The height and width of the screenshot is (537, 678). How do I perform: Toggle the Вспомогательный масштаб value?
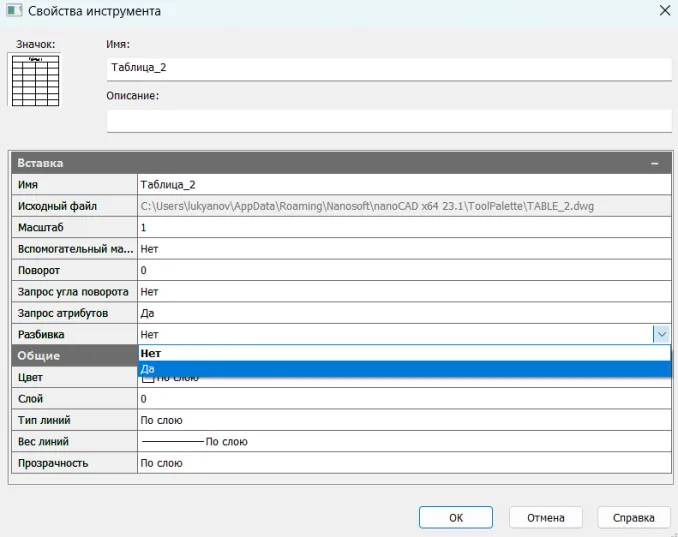(x=403, y=249)
